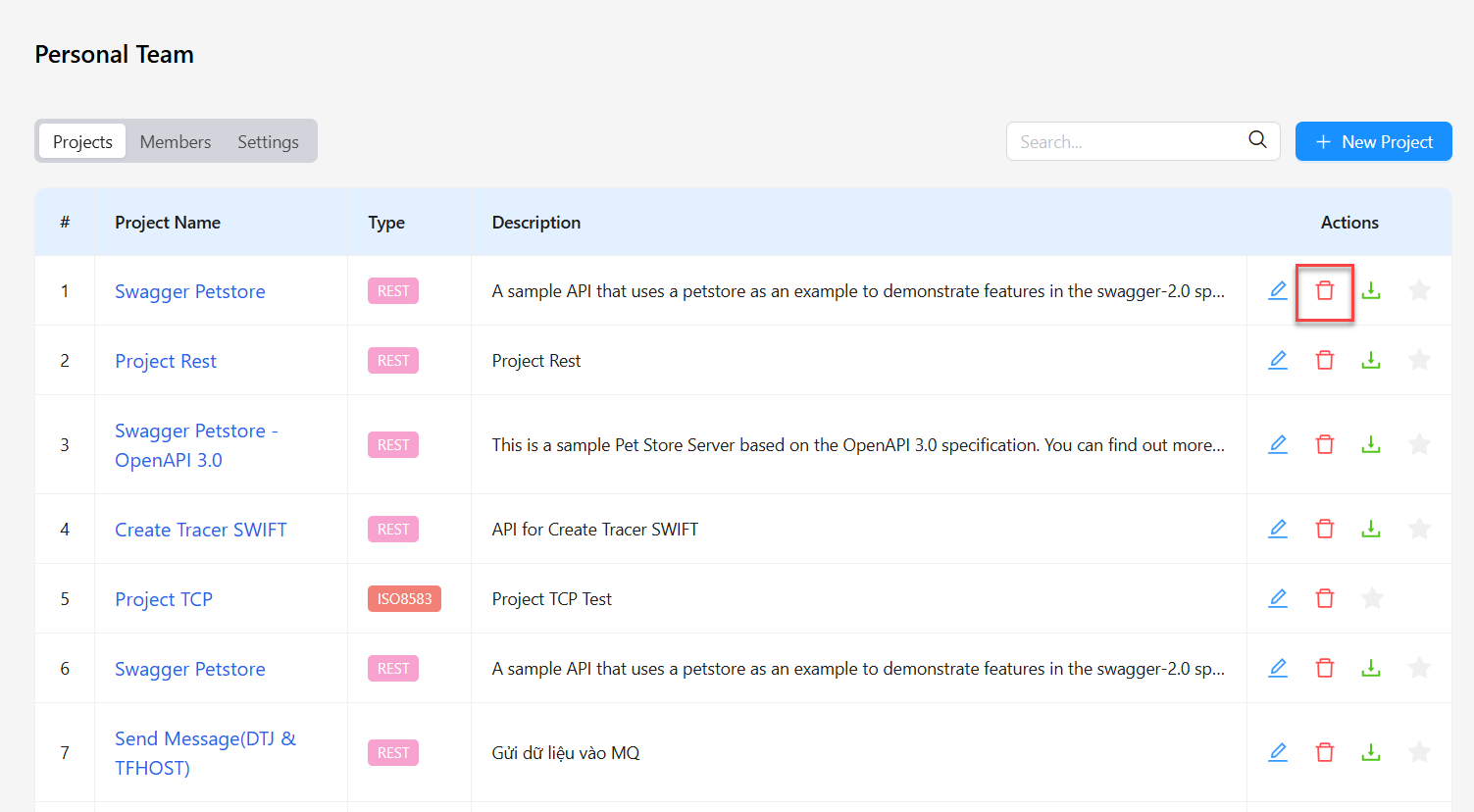Star the Project TCP entry
The image size is (1474, 812).
pyautogui.click(x=1372, y=598)
